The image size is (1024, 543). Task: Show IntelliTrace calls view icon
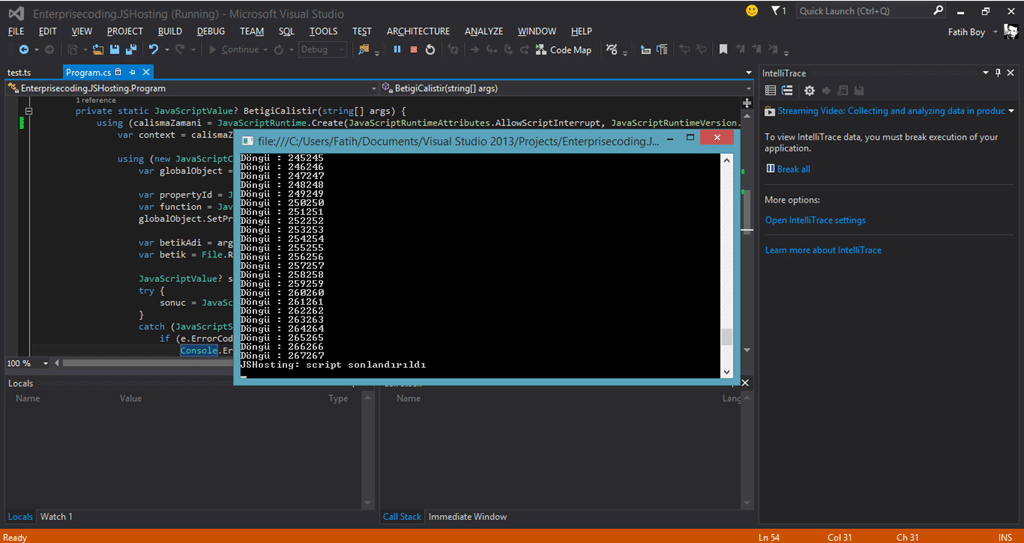[787, 91]
